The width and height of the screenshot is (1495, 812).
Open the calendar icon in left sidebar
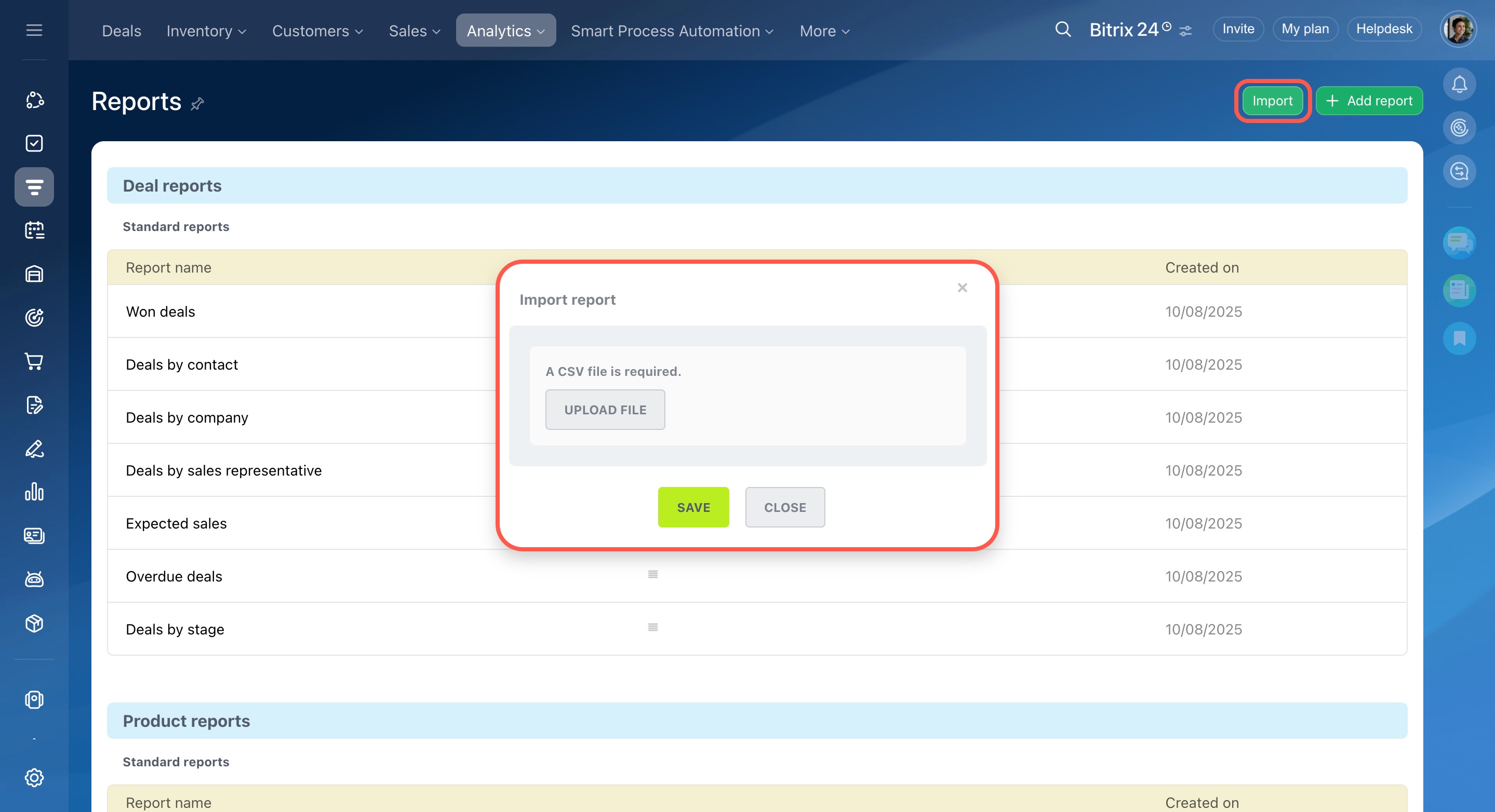click(34, 231)
